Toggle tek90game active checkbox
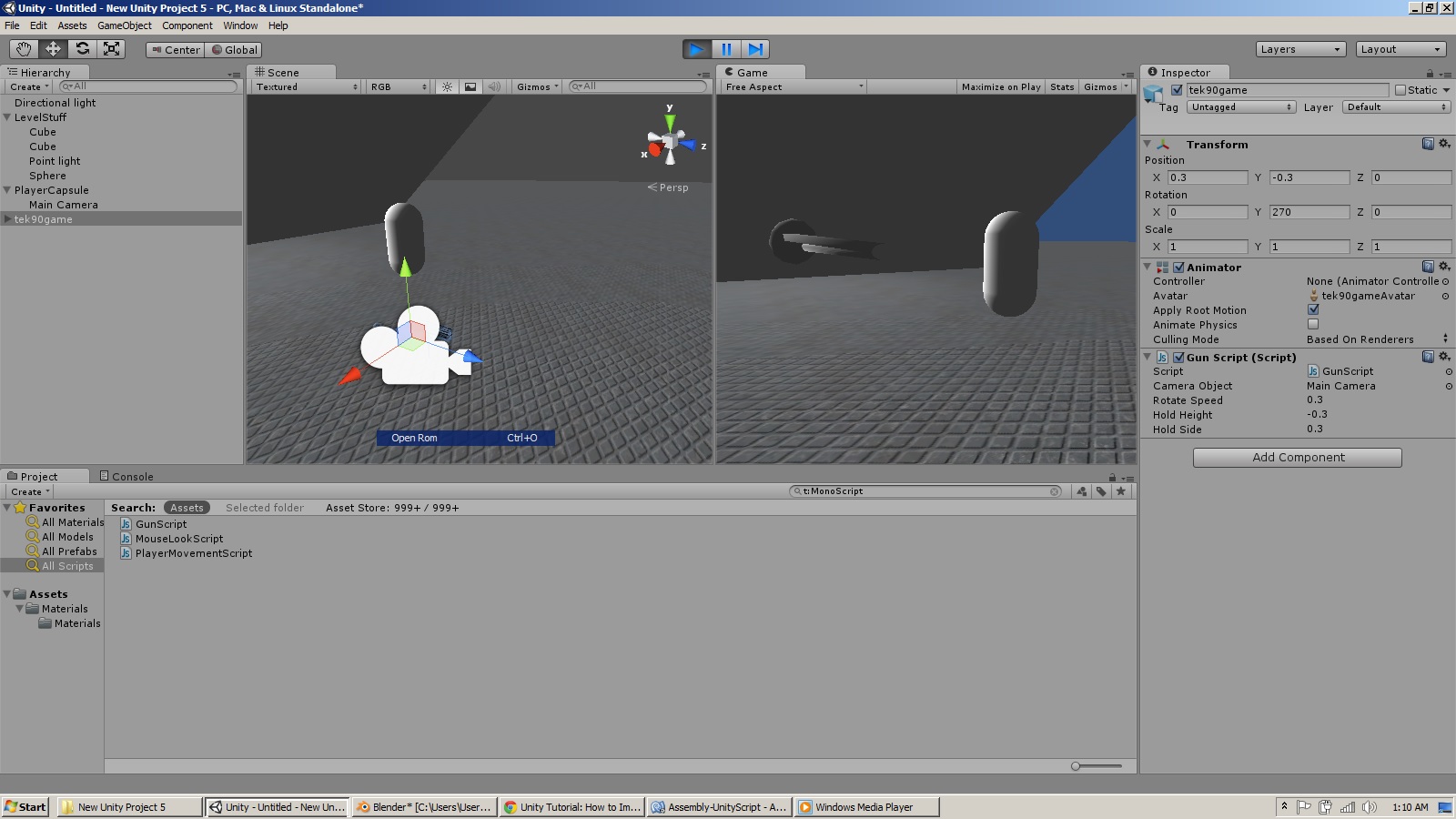1456x819 pixels. tap(1177, 90)
